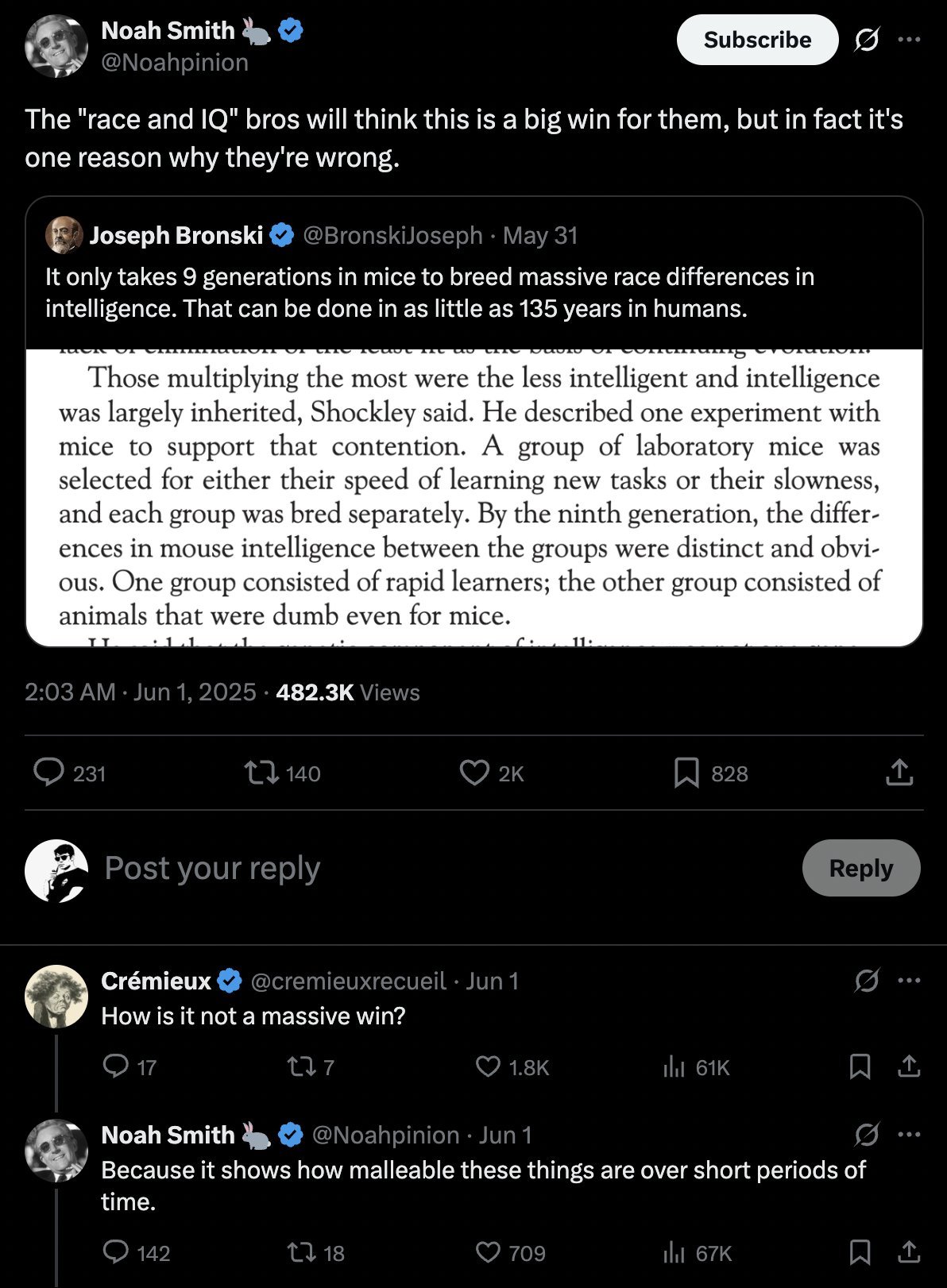Like Crémieux's reply

pos(488,1066)
